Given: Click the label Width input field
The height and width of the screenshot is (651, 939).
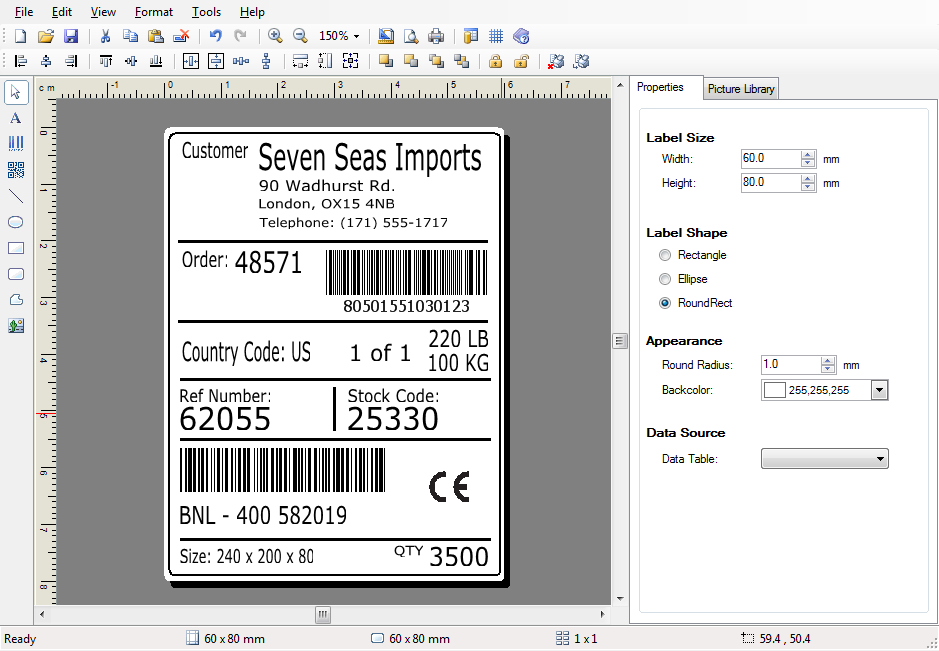Looking at the screenshot, I should coord(770,159).
